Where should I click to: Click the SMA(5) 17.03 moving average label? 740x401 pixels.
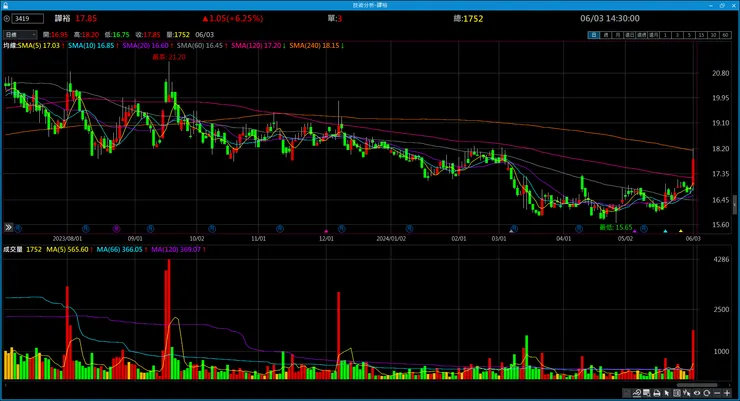click(x=41, y=45)
